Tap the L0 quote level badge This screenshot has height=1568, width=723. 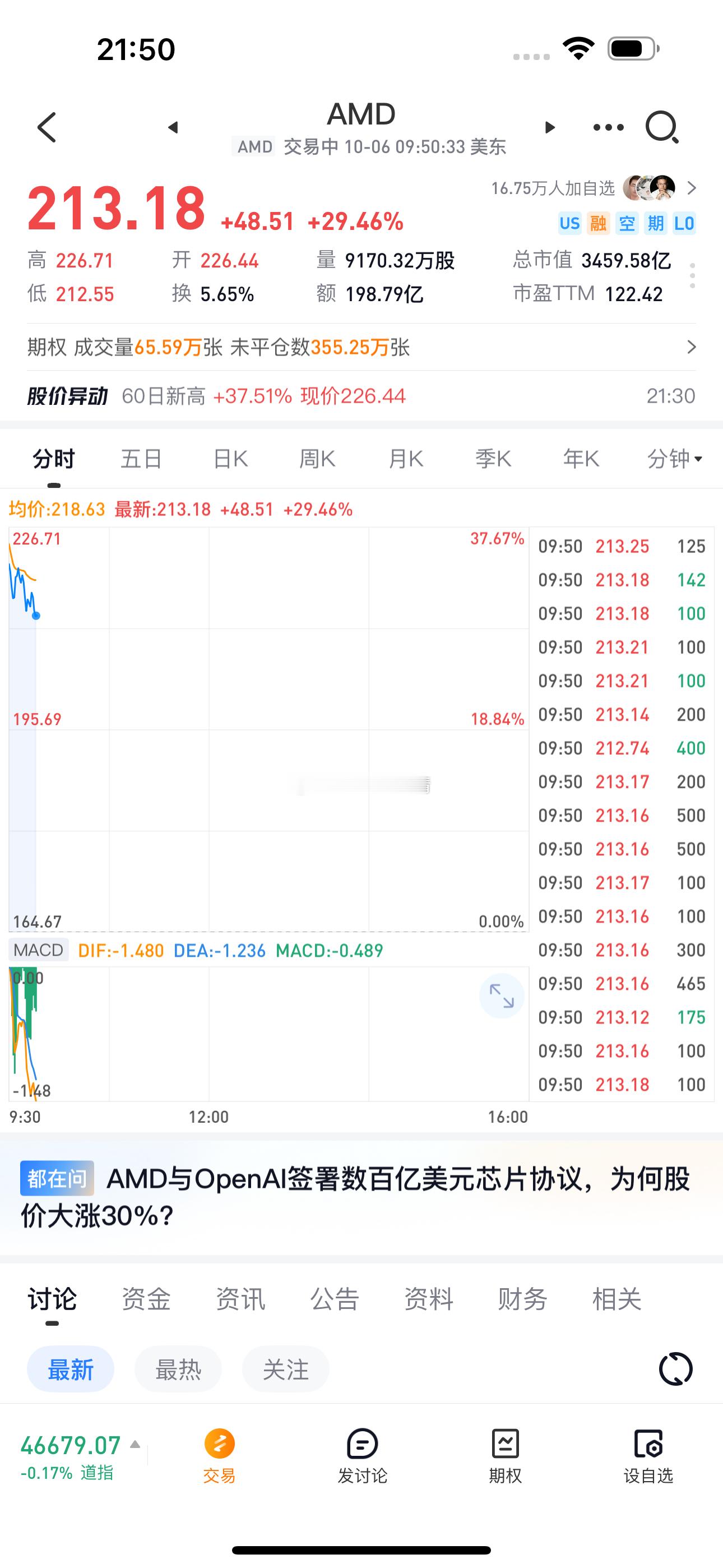tap(684, 223)
